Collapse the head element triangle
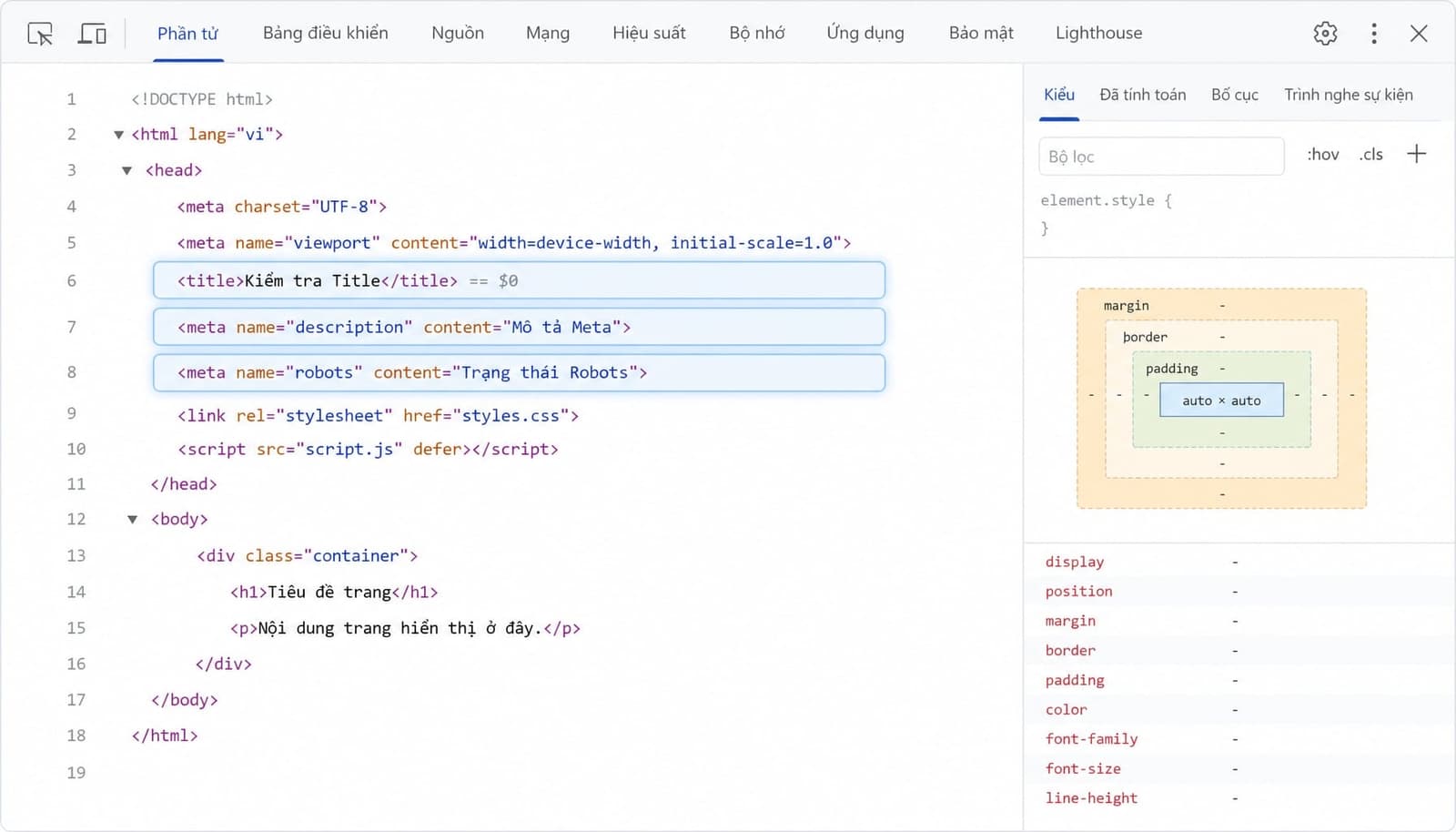Screen dimensions: 1456x832 point(126,170)
